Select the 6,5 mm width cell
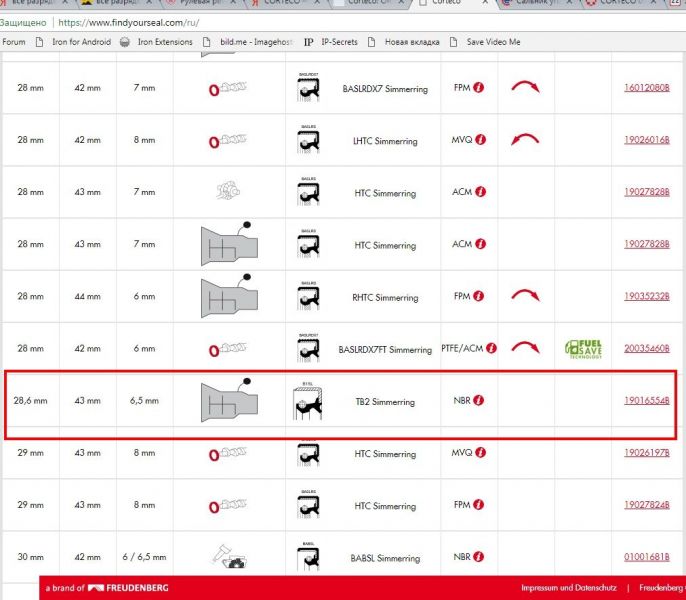 (144, 400)
